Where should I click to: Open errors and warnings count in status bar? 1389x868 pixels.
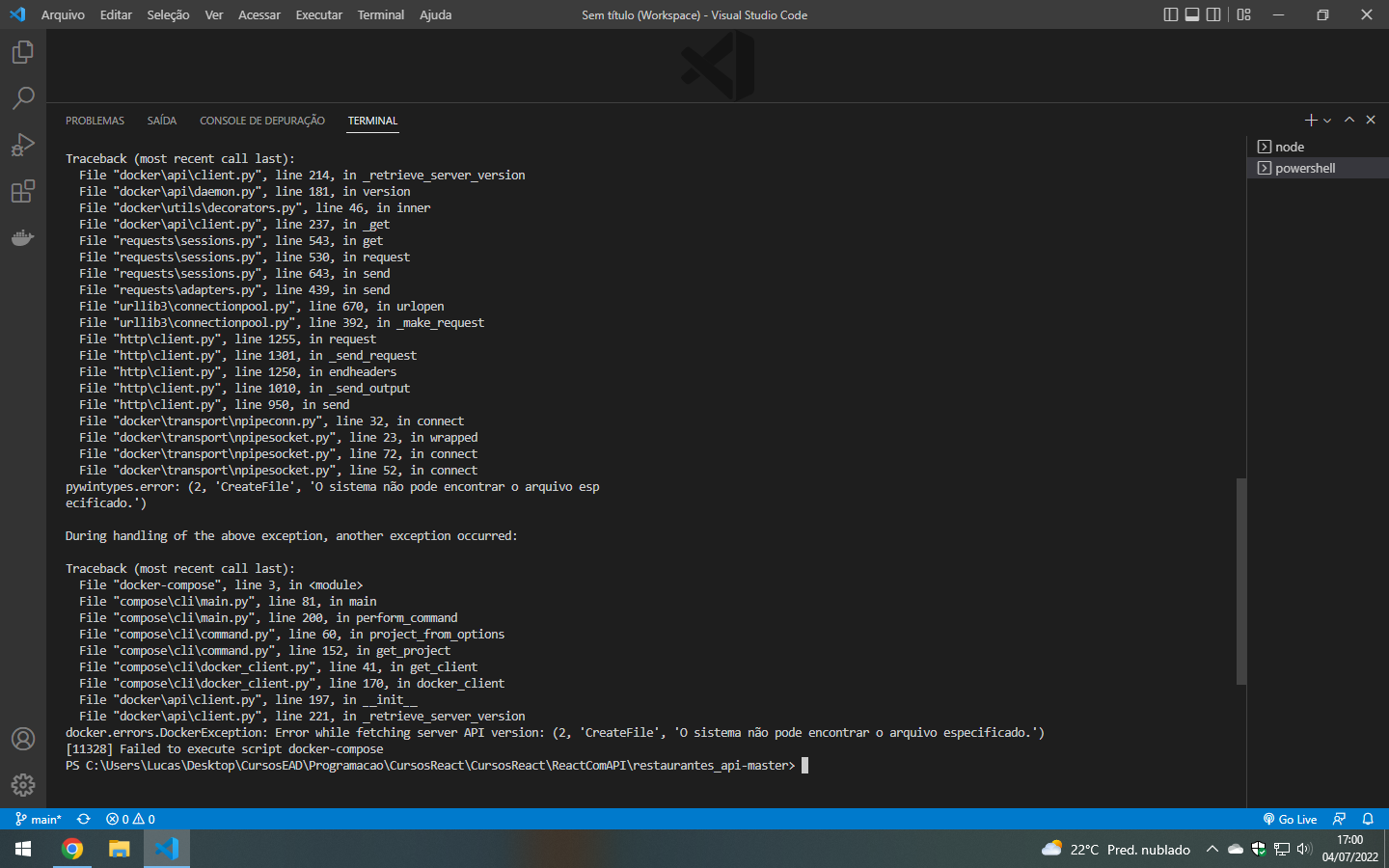(x=130, y=819)
